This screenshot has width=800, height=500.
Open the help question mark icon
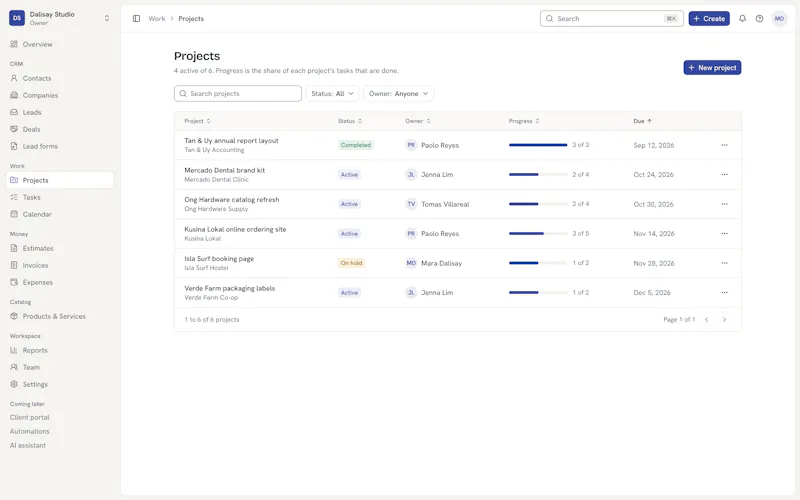pos(760,18)
